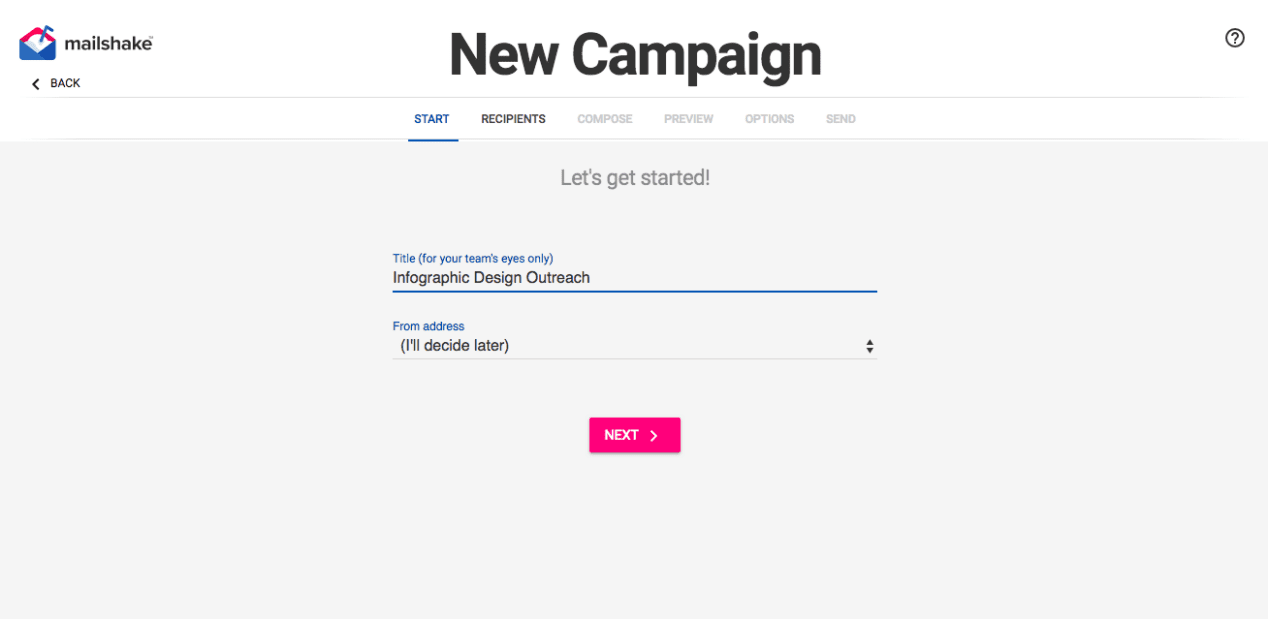This screenshot has height=619, width=1268.
Task: Open the RECIPIENTS tab
Action: tap(513, 119)
